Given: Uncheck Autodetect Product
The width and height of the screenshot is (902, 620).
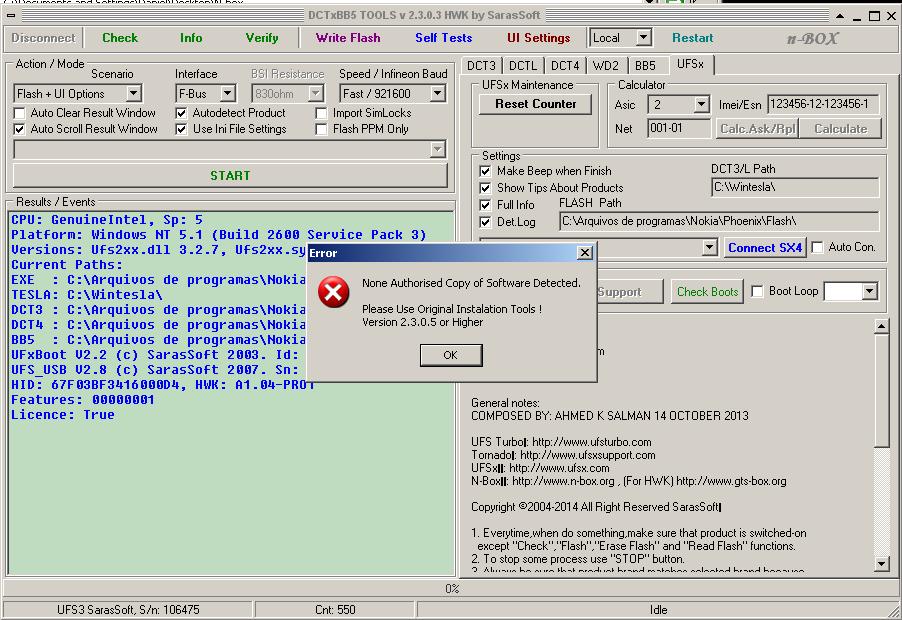Looking at the screenshot, I should [181, 113].
